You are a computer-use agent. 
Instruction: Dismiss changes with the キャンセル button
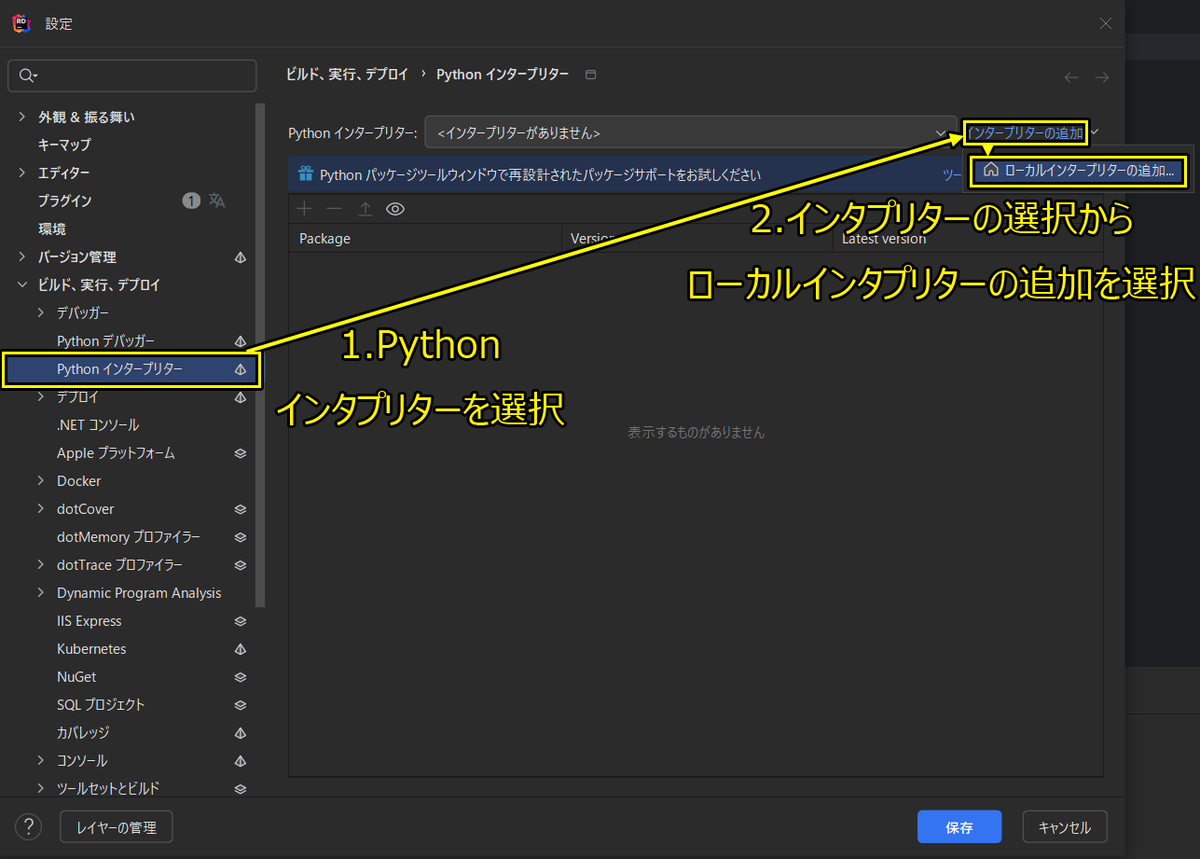pos(1064,826)
